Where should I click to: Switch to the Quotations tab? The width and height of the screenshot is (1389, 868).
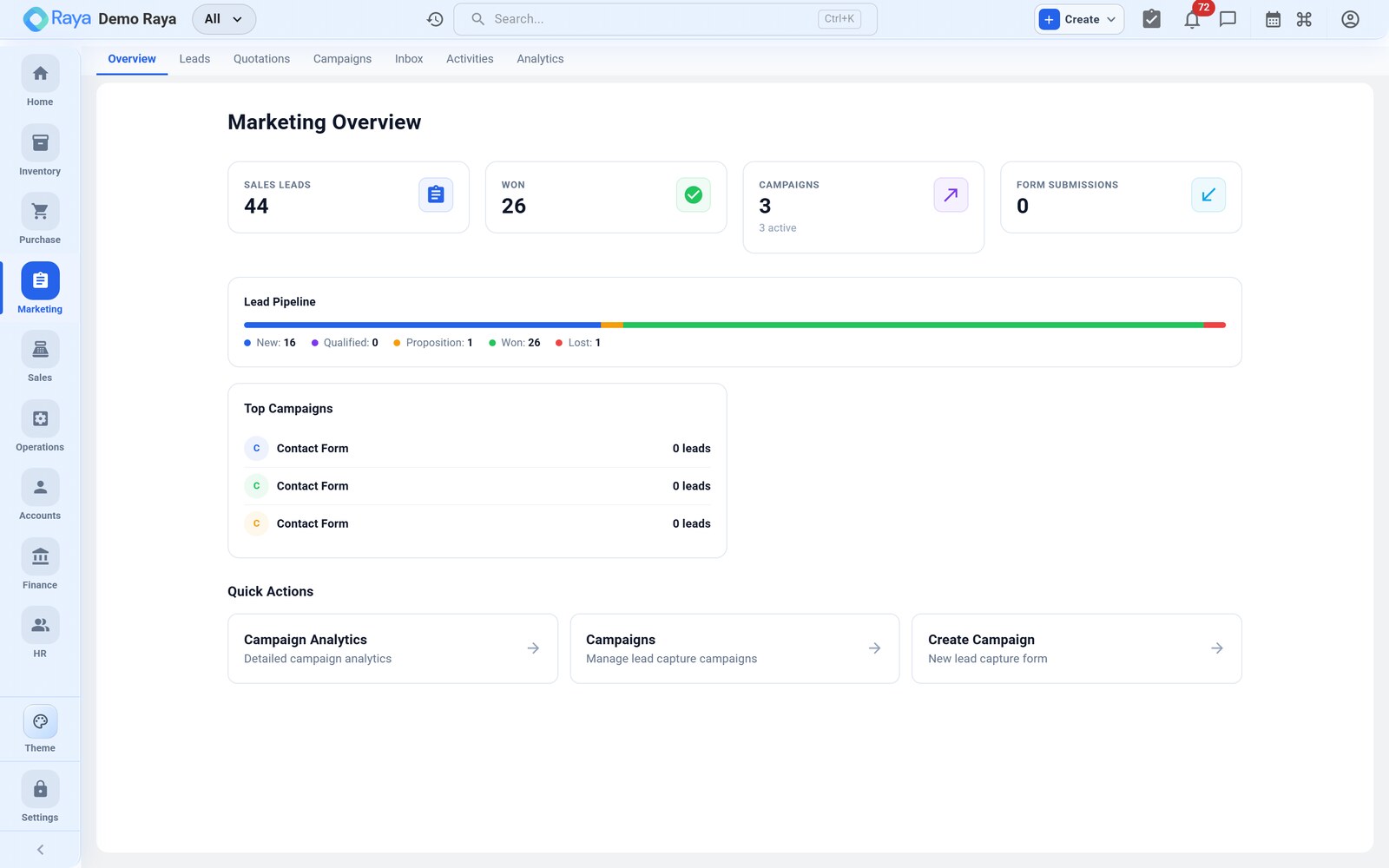[x=261, y=59]
